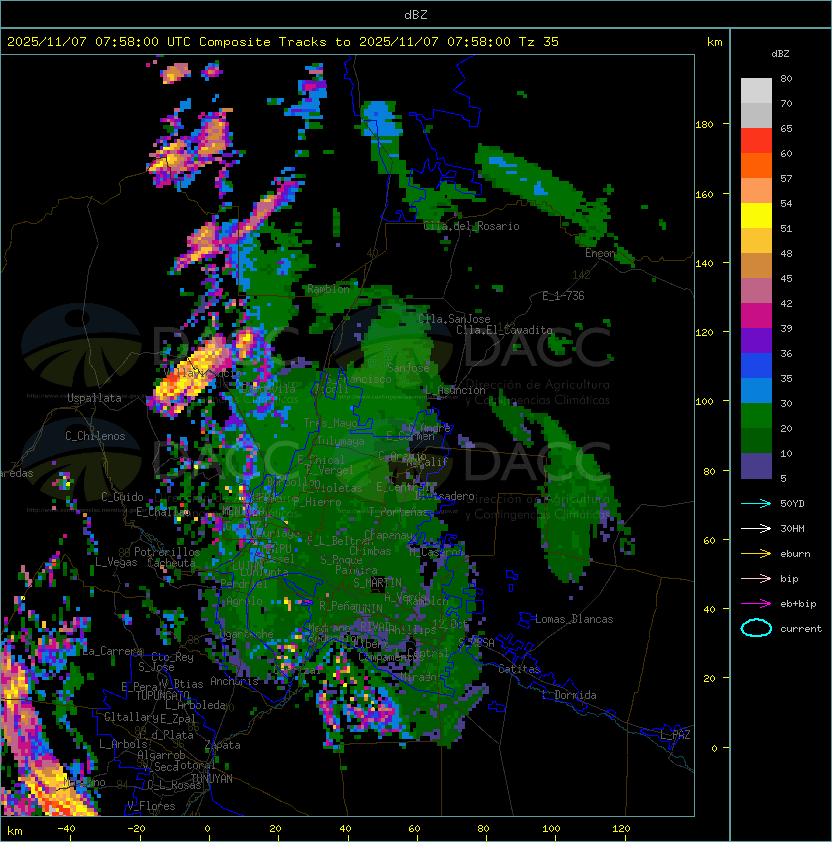Screen dimensions: 832x842
Task: Select the bright yellow 51-54 dBZ swatch
Action: pyautogui.click(x=756, y=215)
